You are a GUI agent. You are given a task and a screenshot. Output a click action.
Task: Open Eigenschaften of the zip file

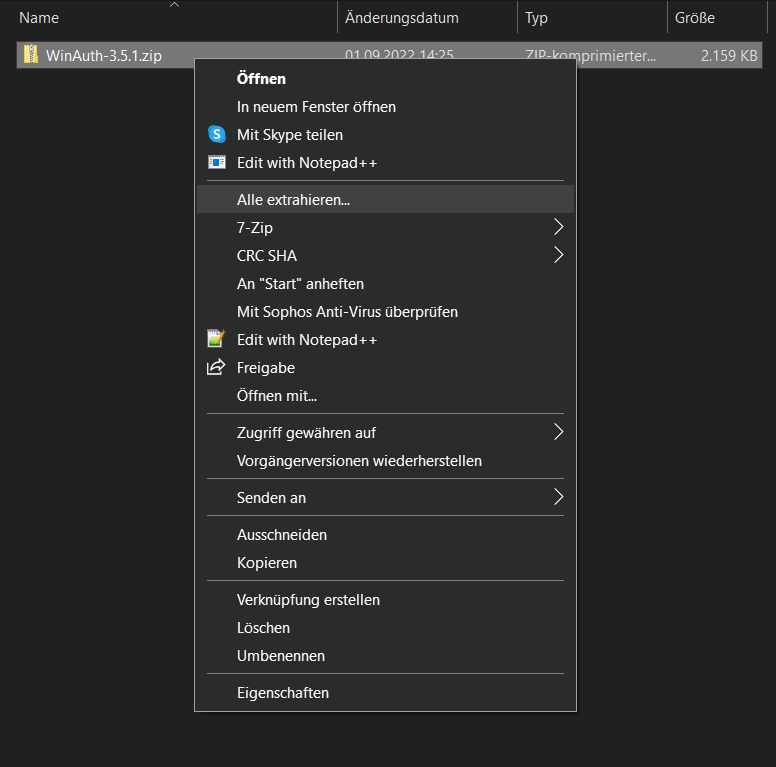282,692
